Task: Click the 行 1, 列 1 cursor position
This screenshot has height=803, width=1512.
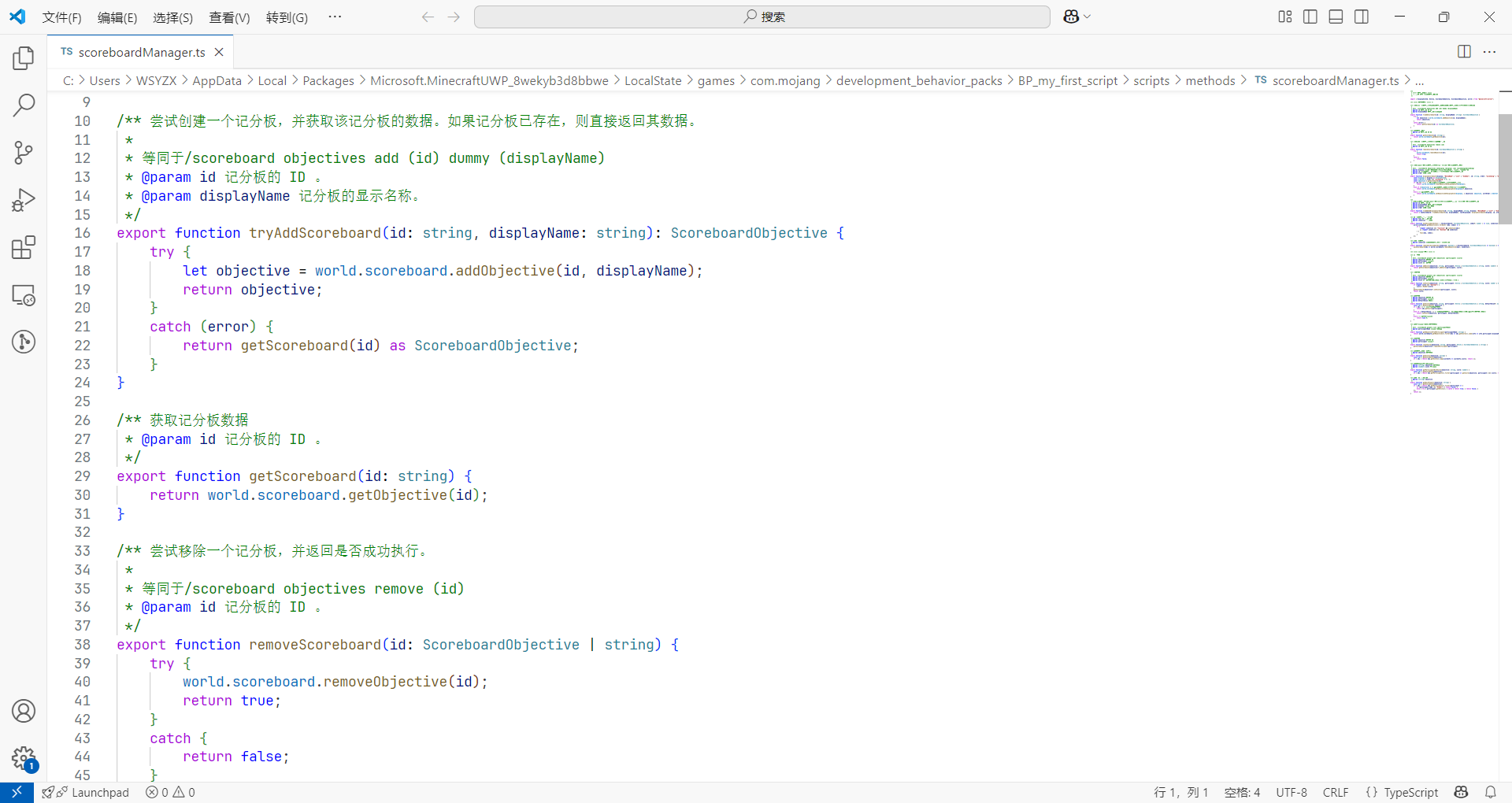Action: pyautogui.click(x=1180, y=792)
